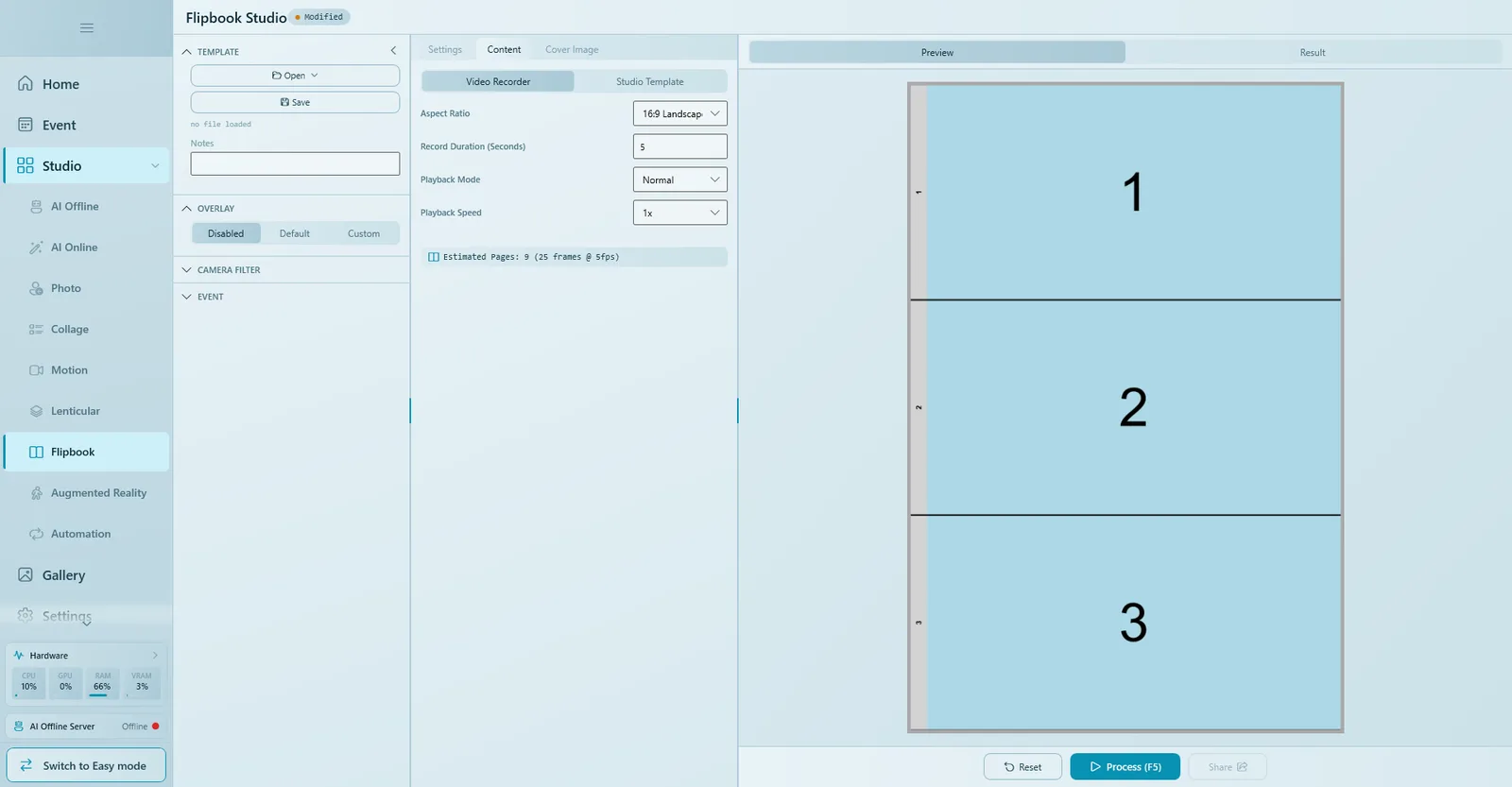The width and height of the screenshot is (1512, 787).
Task: Click the Share button
Action: pyautogui.click(x=1228, y=766)
